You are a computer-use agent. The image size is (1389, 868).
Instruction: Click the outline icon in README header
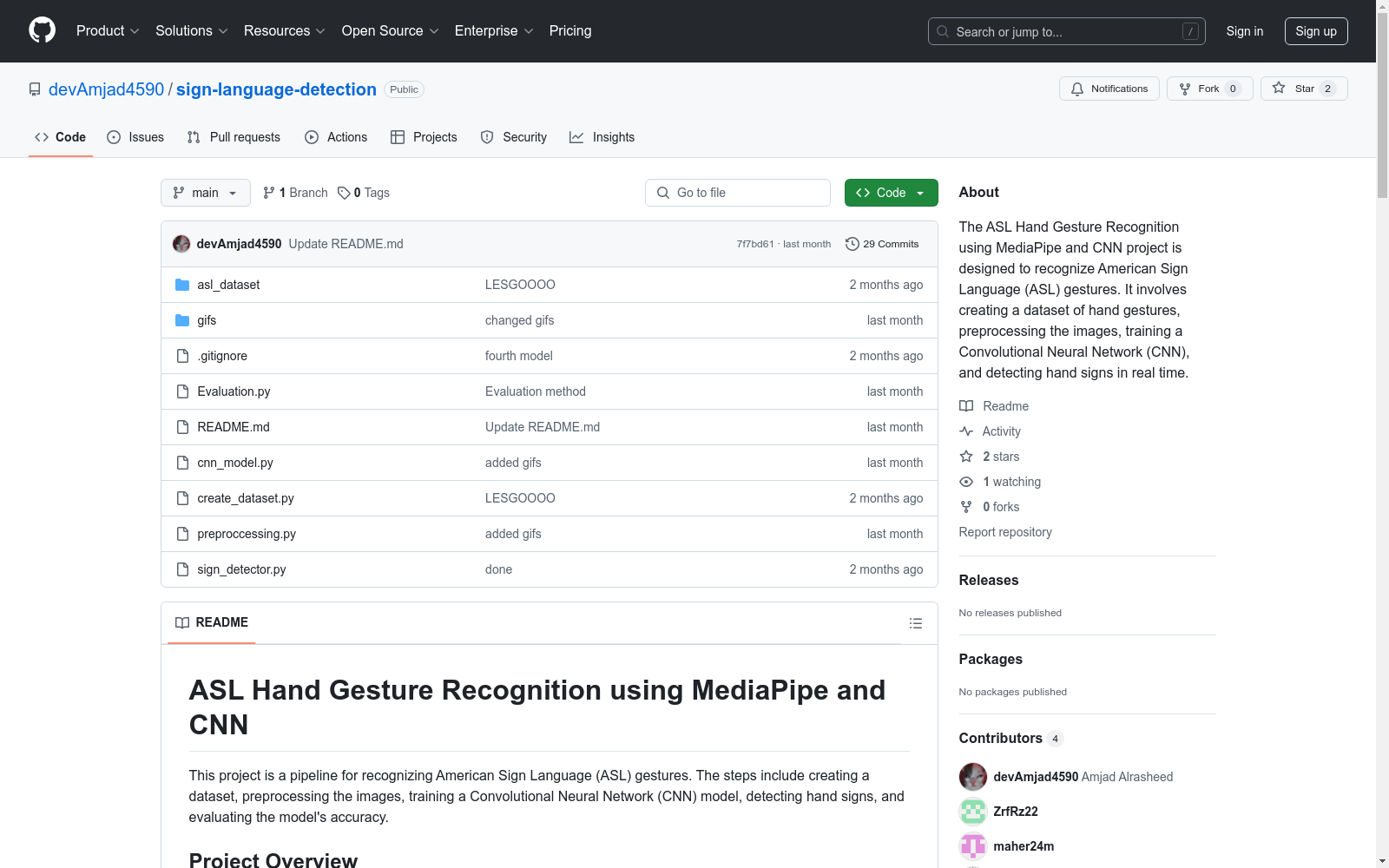pos(915,623)
